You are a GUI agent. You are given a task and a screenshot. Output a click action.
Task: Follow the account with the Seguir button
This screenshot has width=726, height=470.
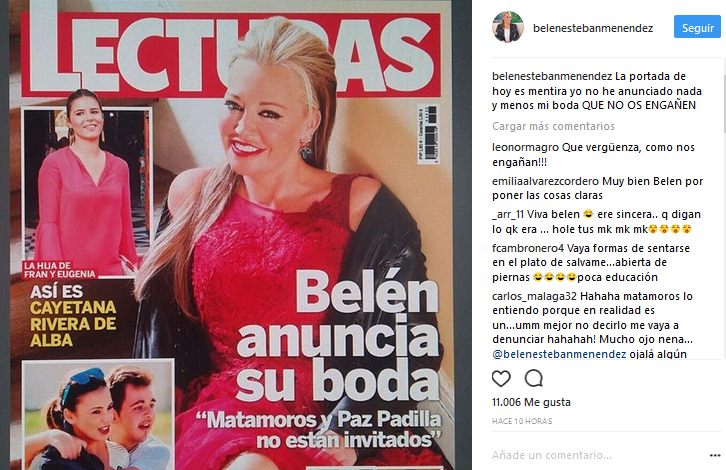pos(697,28)
